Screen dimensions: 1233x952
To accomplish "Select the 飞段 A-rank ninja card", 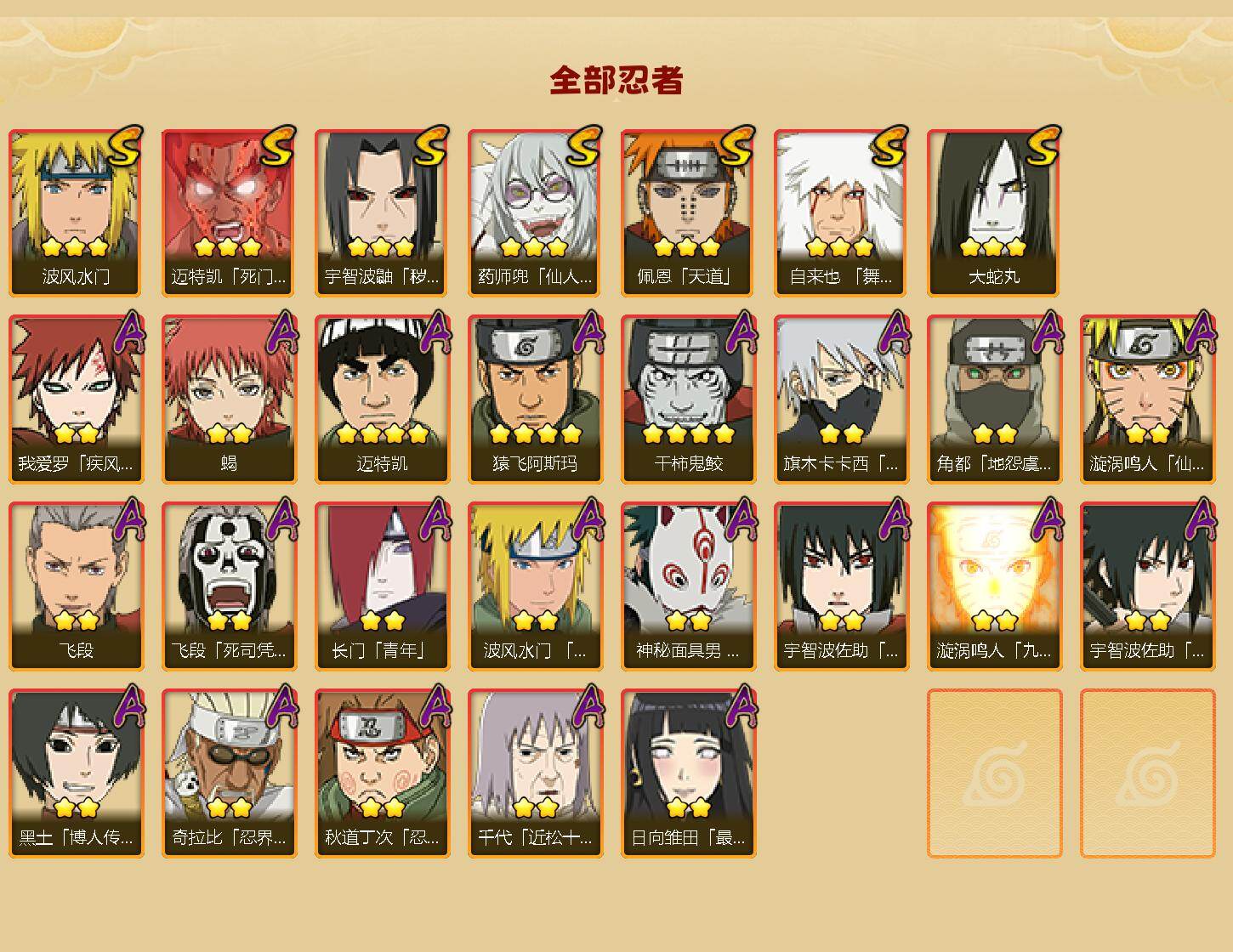I will point(76,586).
